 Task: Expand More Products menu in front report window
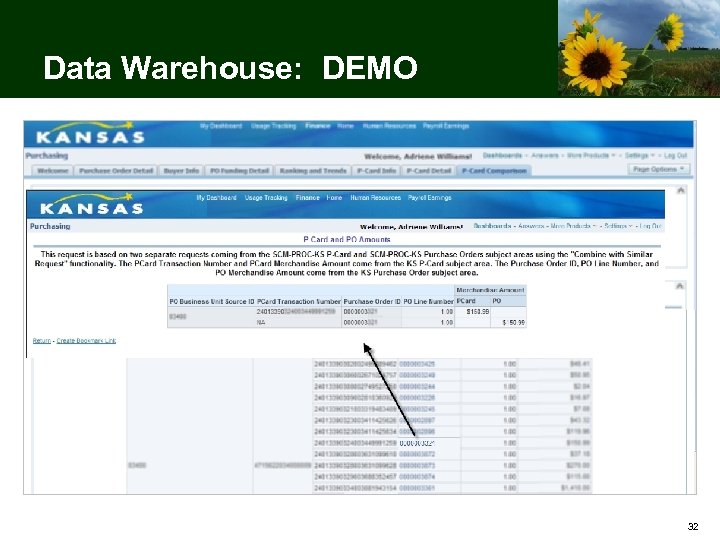573,226
